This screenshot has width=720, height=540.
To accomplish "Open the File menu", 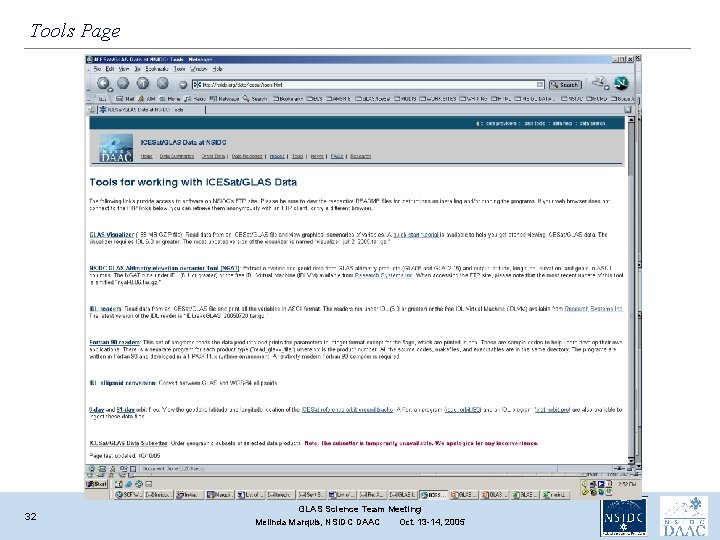I will tap(97, 69).
